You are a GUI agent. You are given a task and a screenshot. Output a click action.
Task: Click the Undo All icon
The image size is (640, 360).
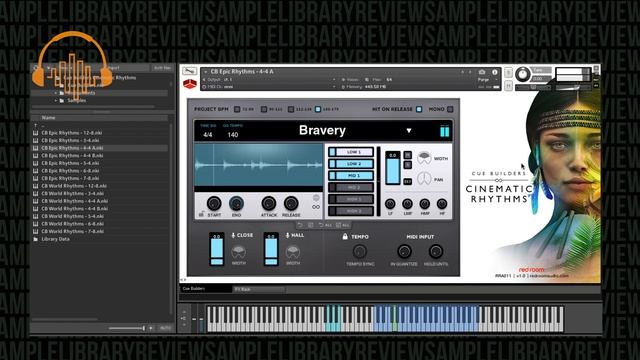pyautogui.click(x=324, y=225)
